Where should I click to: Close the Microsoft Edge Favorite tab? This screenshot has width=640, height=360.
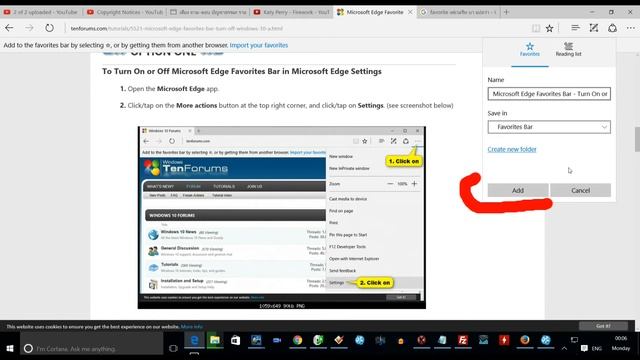[410, 12]
